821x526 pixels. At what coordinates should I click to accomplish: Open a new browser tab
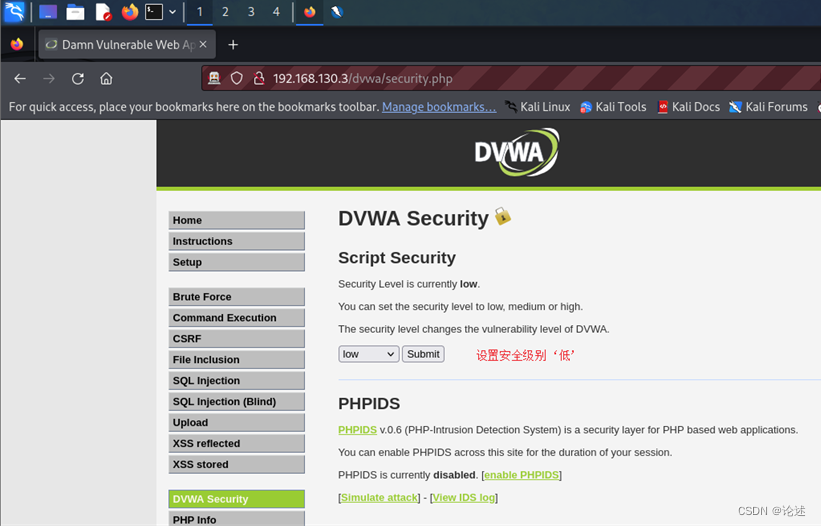tap(233, 45)
